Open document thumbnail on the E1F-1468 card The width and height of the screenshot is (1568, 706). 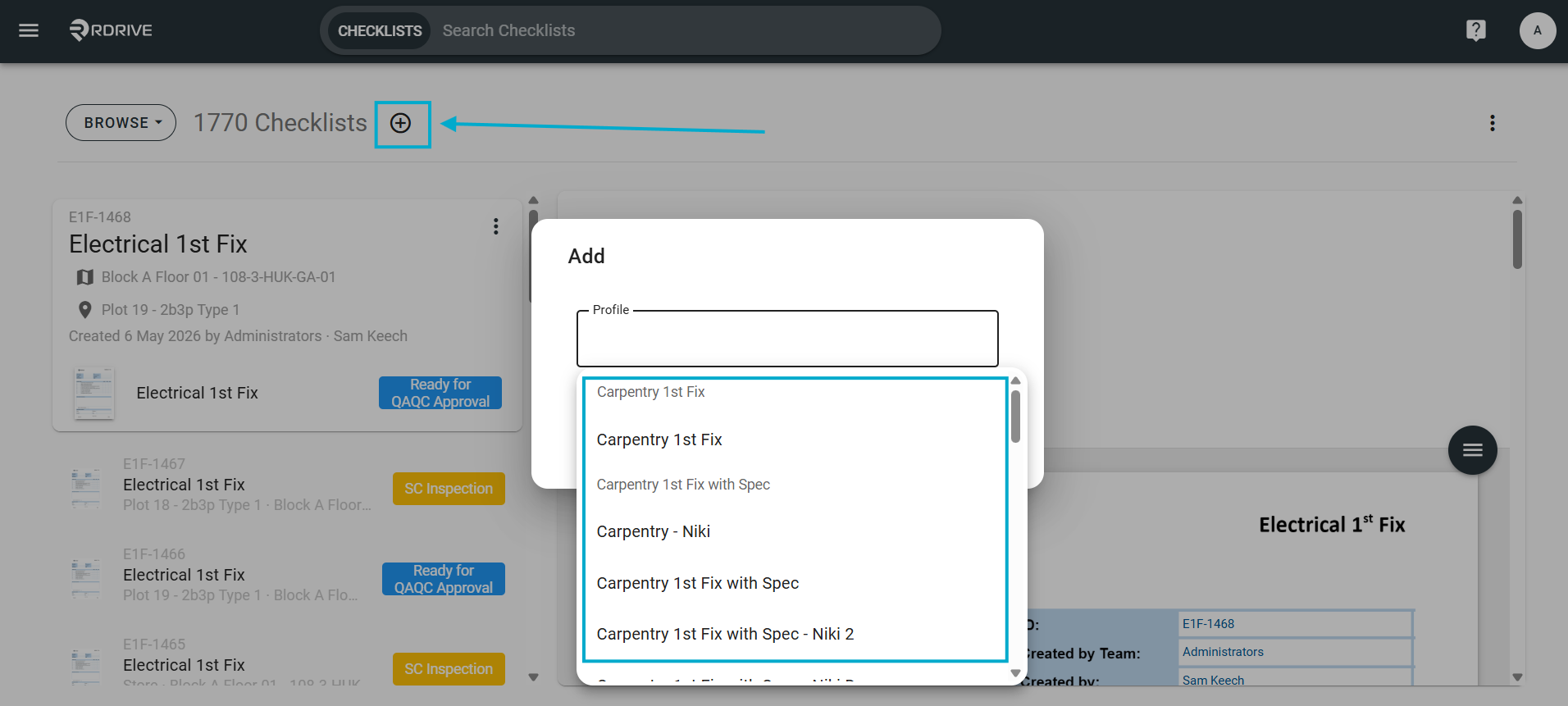pyautogui.click(x=94, y=394)
